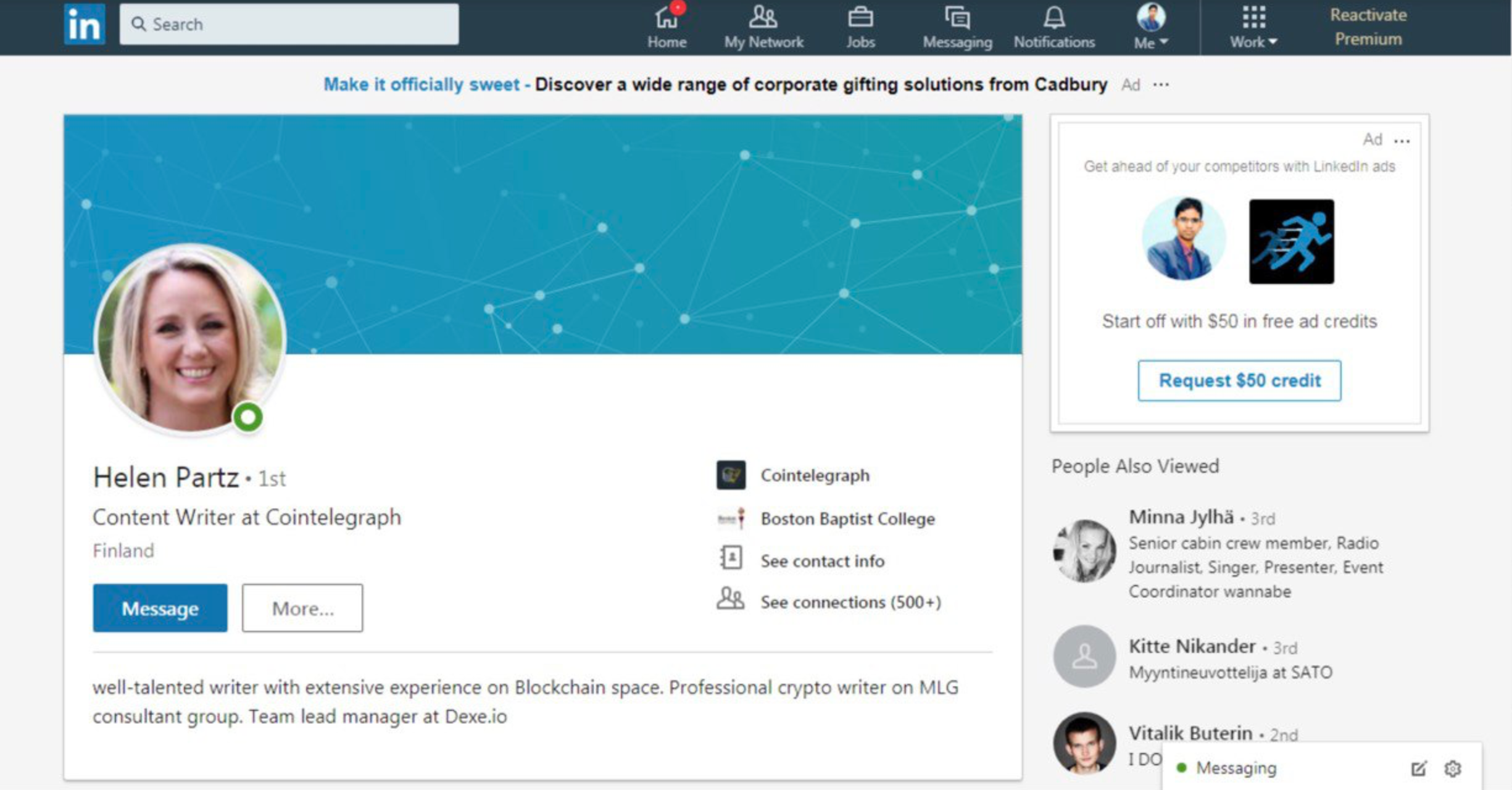Click 'Start off with $50 in free ad credits'
1512x790 pixels.
click(x=1239, y=321)
